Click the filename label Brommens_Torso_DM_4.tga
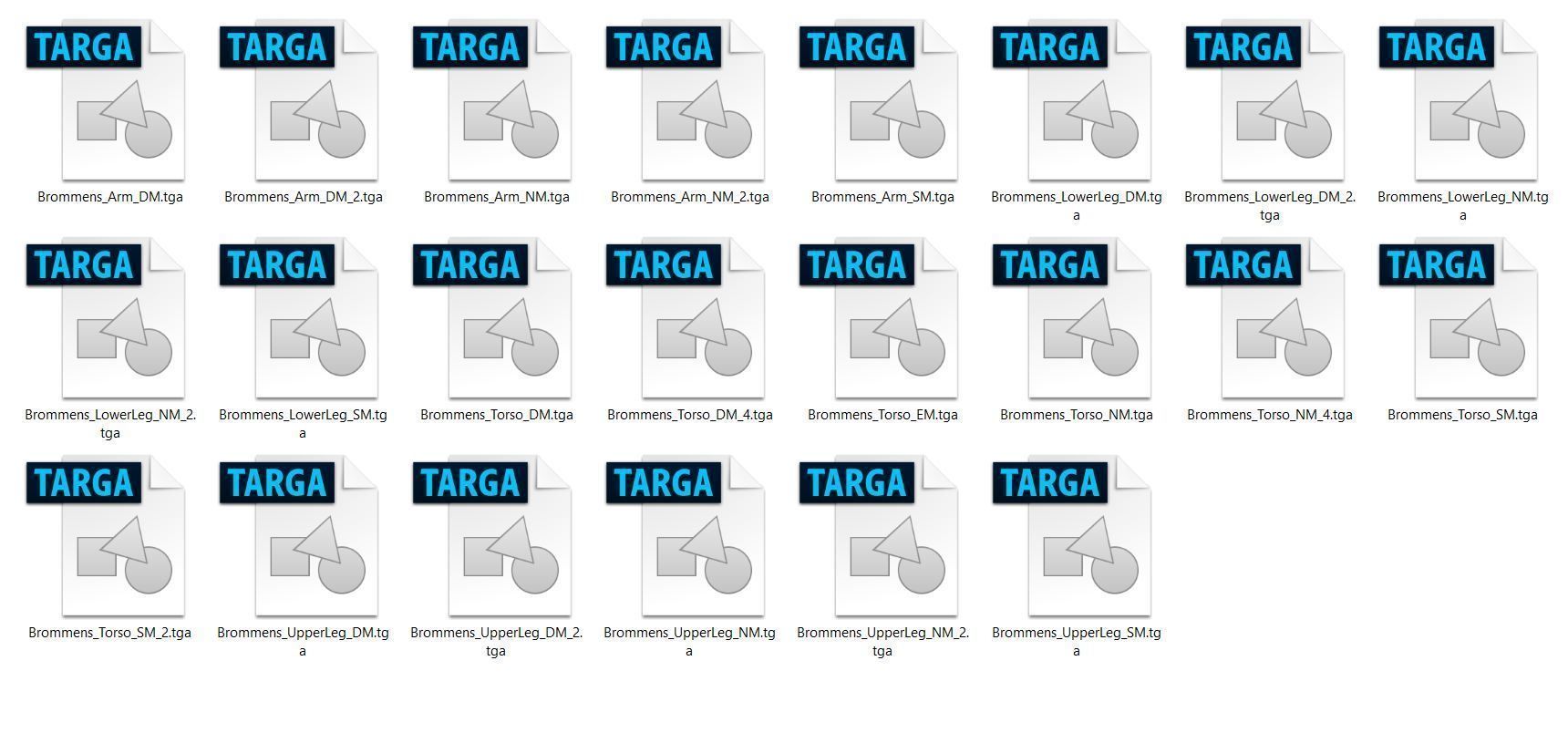 coord(690,415)
